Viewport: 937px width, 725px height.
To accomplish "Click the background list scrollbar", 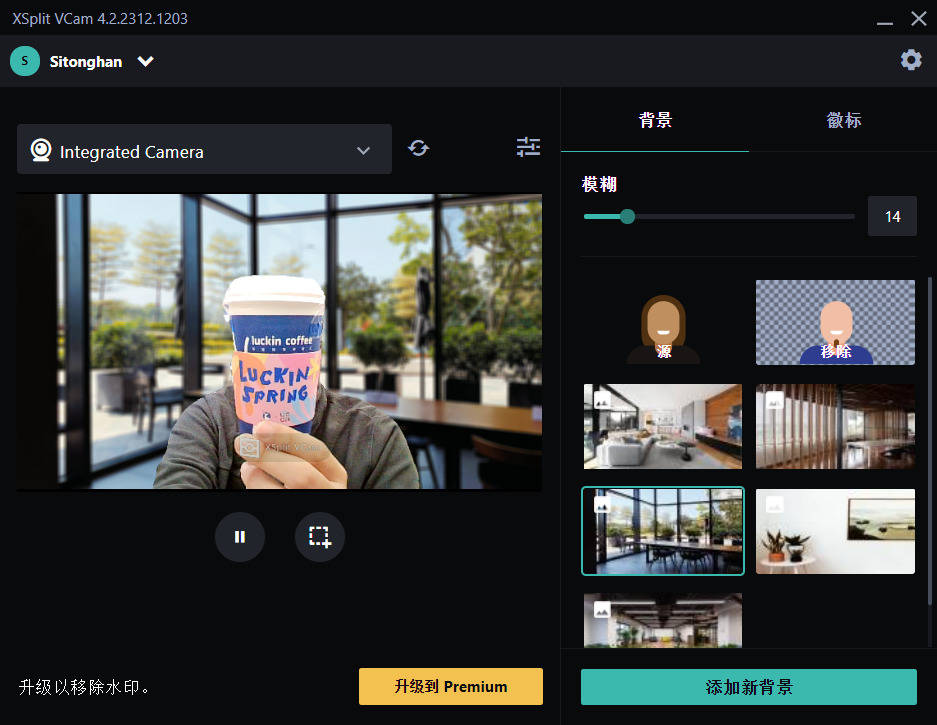I will [929, 442].
